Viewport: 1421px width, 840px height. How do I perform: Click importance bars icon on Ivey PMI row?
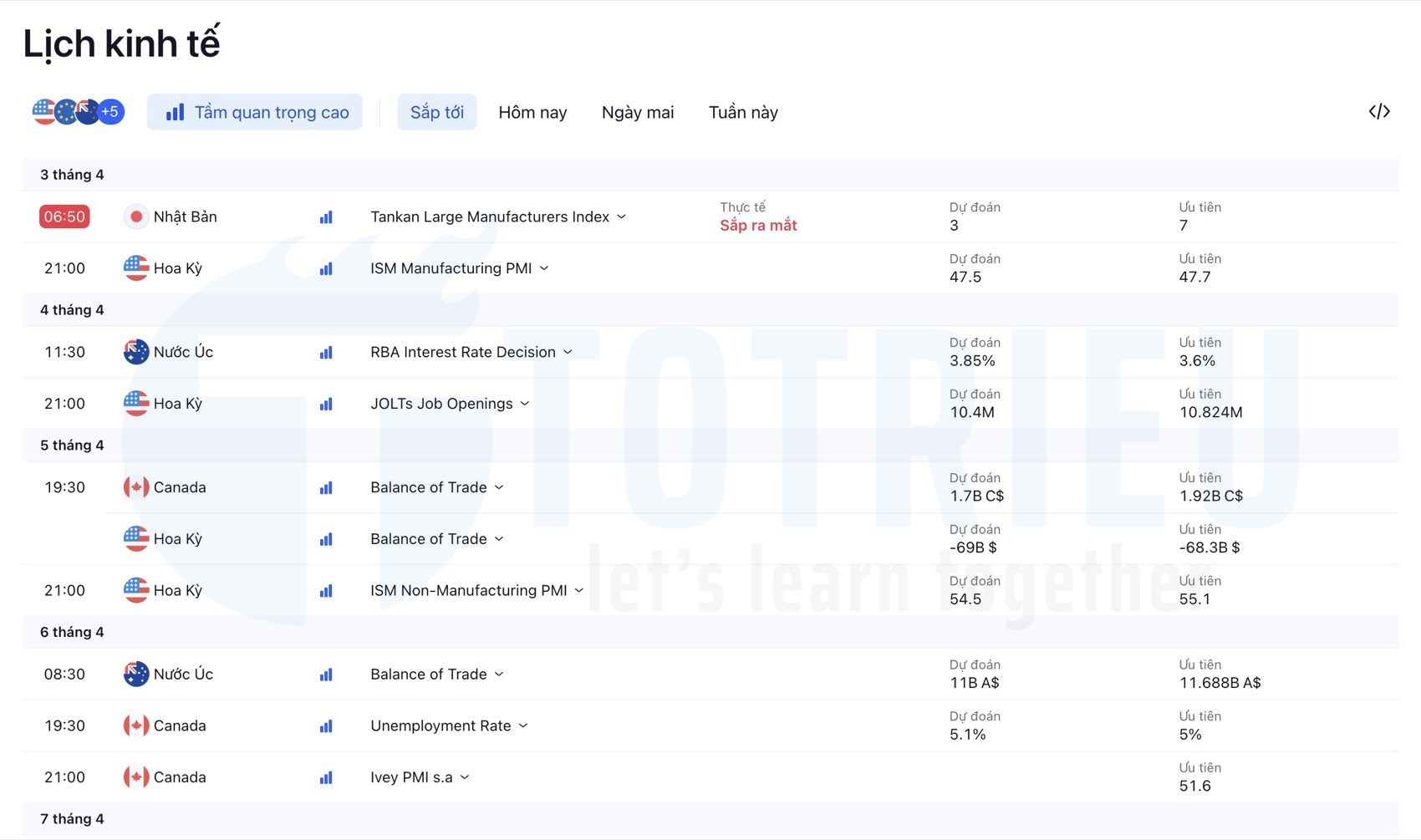point(325,777)
